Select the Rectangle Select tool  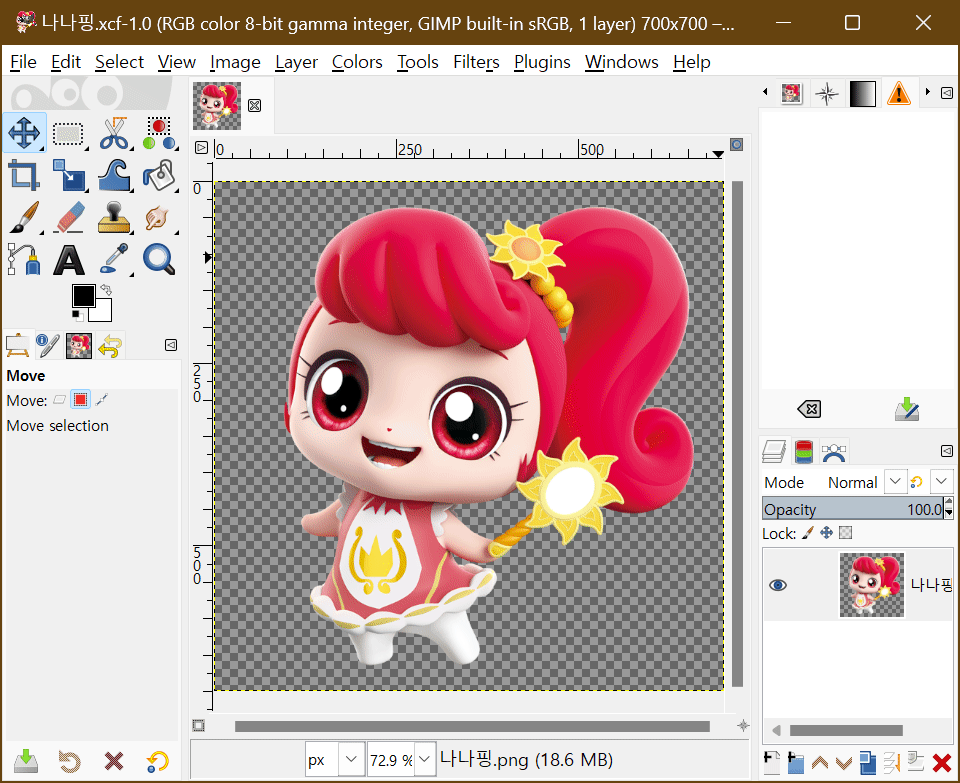point(68,132)
